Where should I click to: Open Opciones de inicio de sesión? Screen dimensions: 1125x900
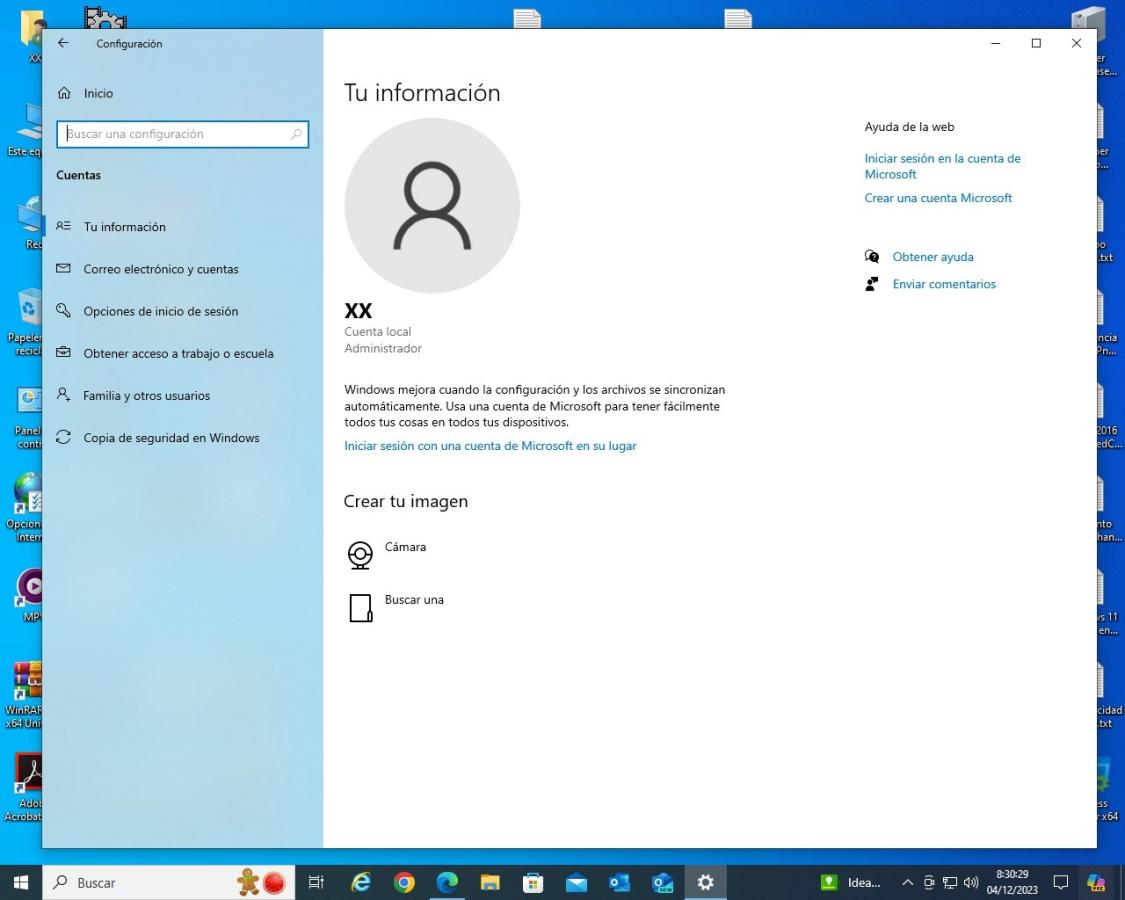coord(160,311)
